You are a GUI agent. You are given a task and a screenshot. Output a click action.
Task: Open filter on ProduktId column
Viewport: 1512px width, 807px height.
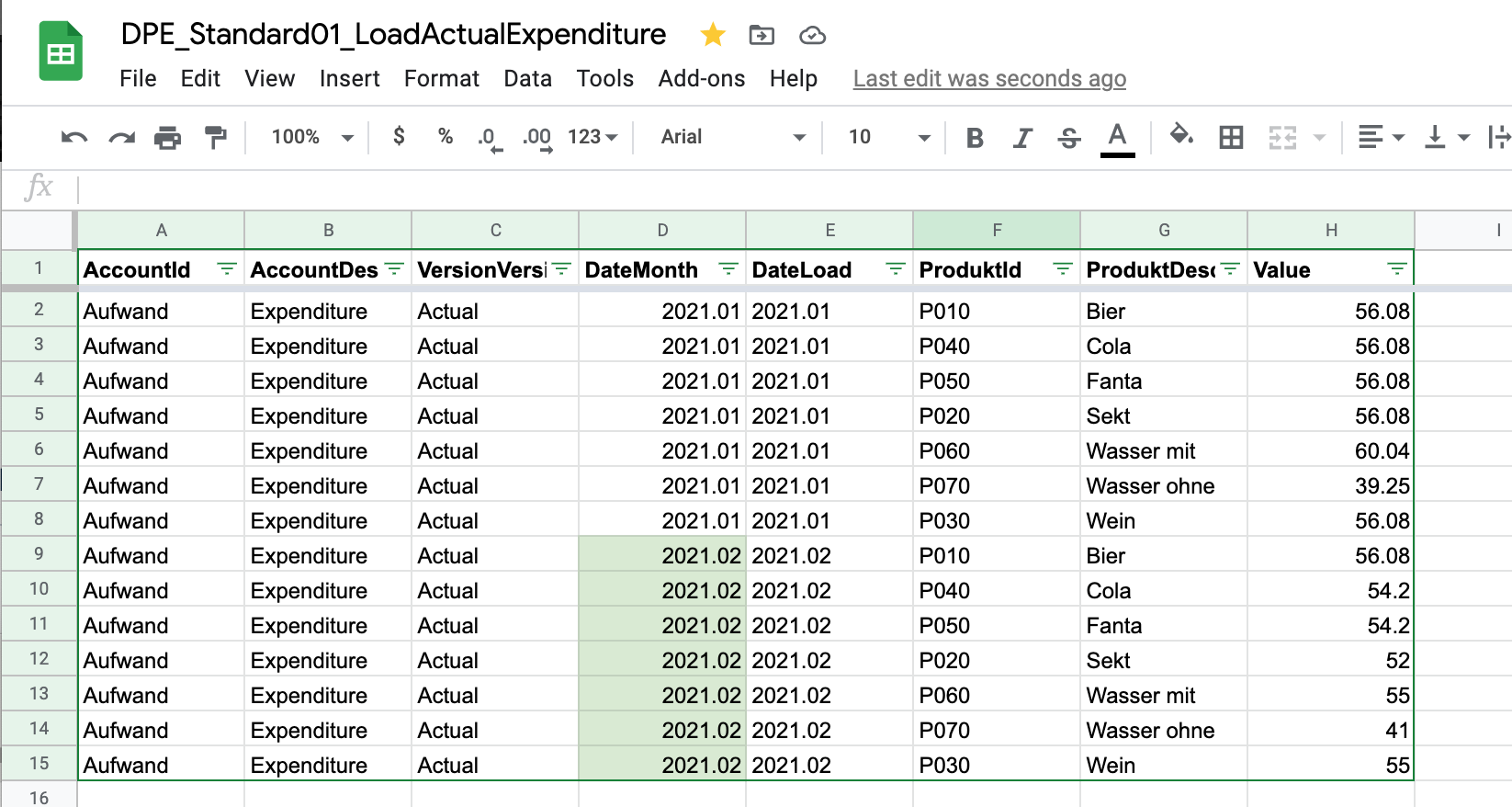point(1063,268)
